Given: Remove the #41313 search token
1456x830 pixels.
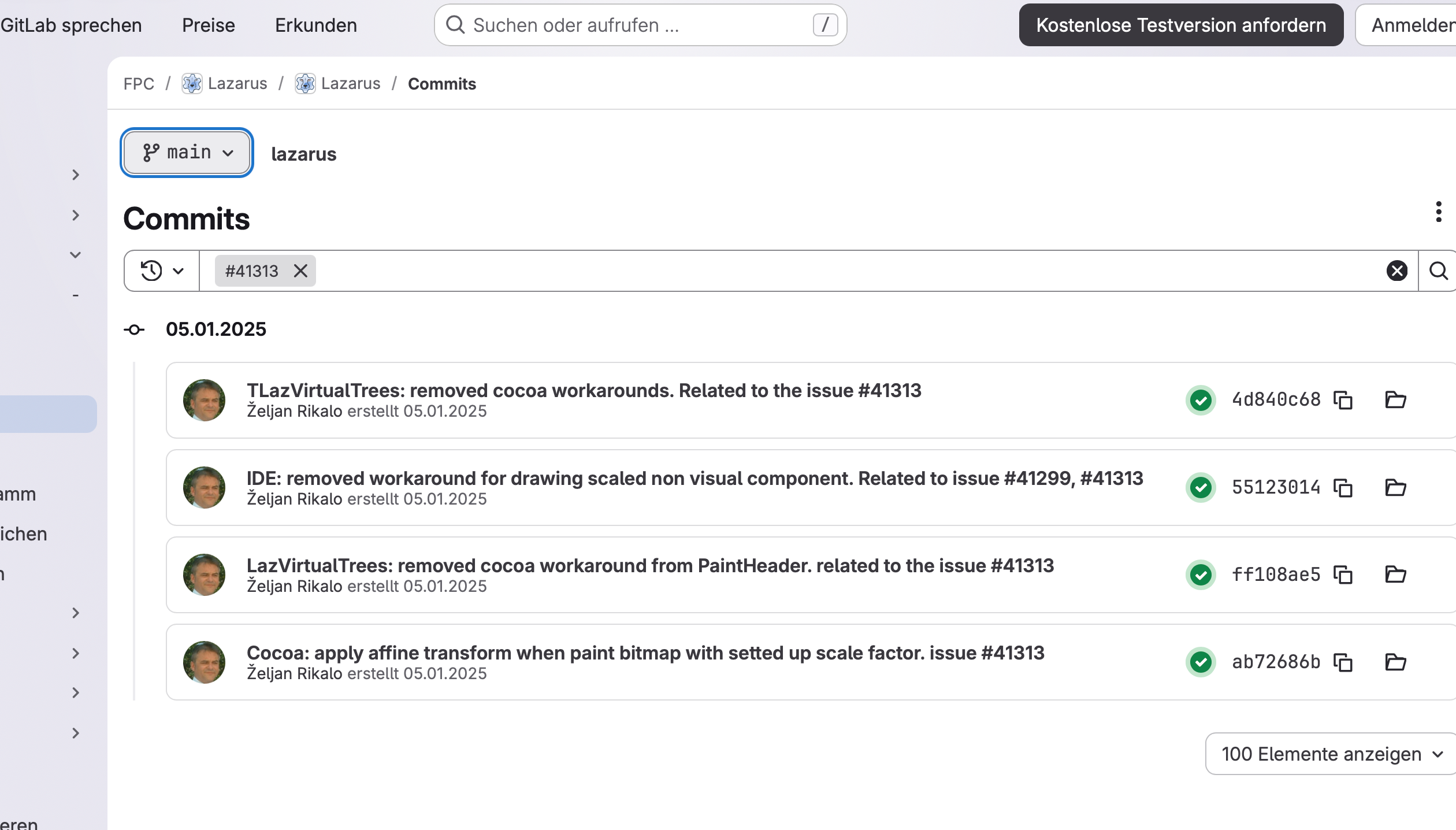Looking at the screenshot, I should [300, 271].
